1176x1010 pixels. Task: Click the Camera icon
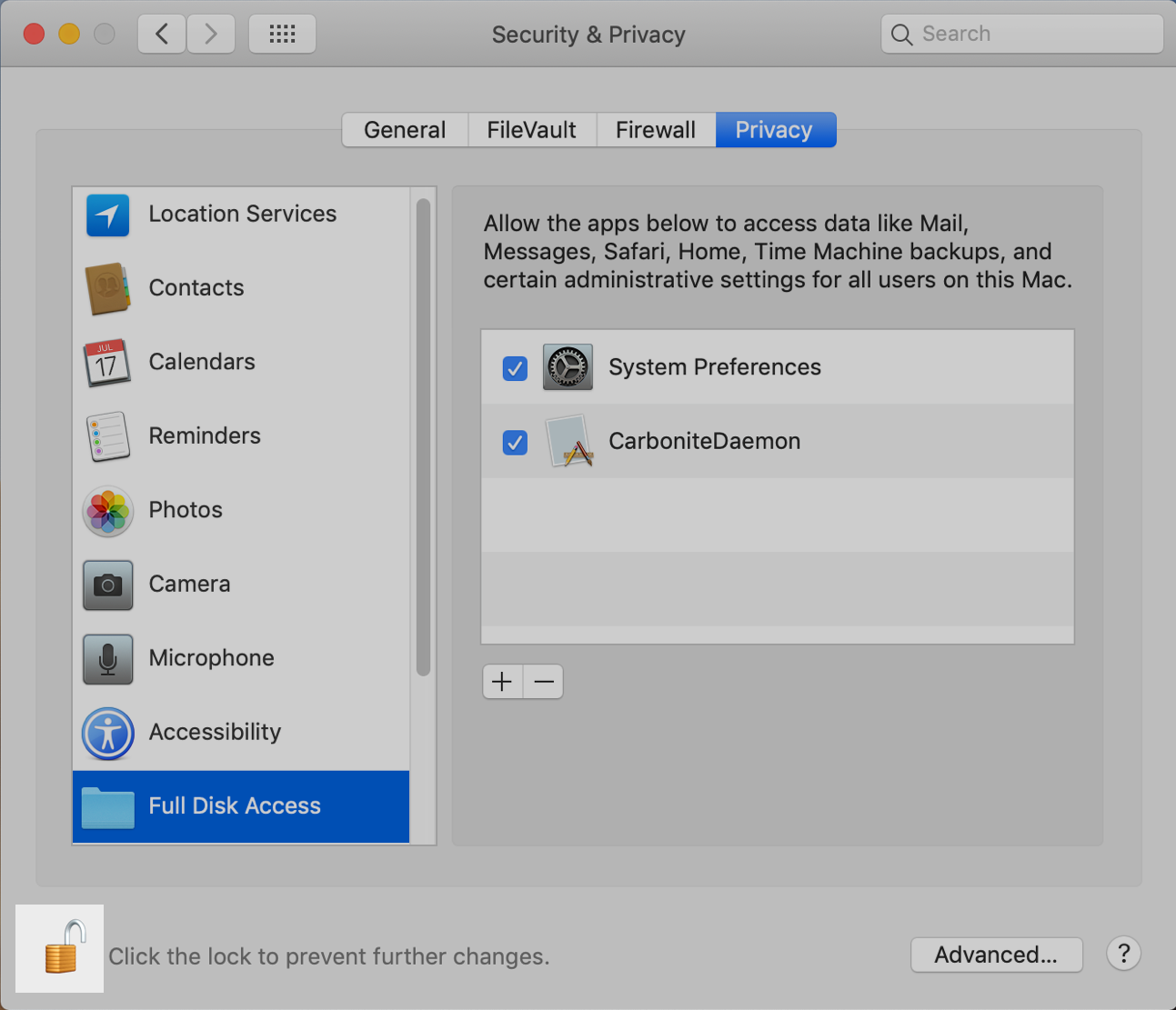click(107, 585)
